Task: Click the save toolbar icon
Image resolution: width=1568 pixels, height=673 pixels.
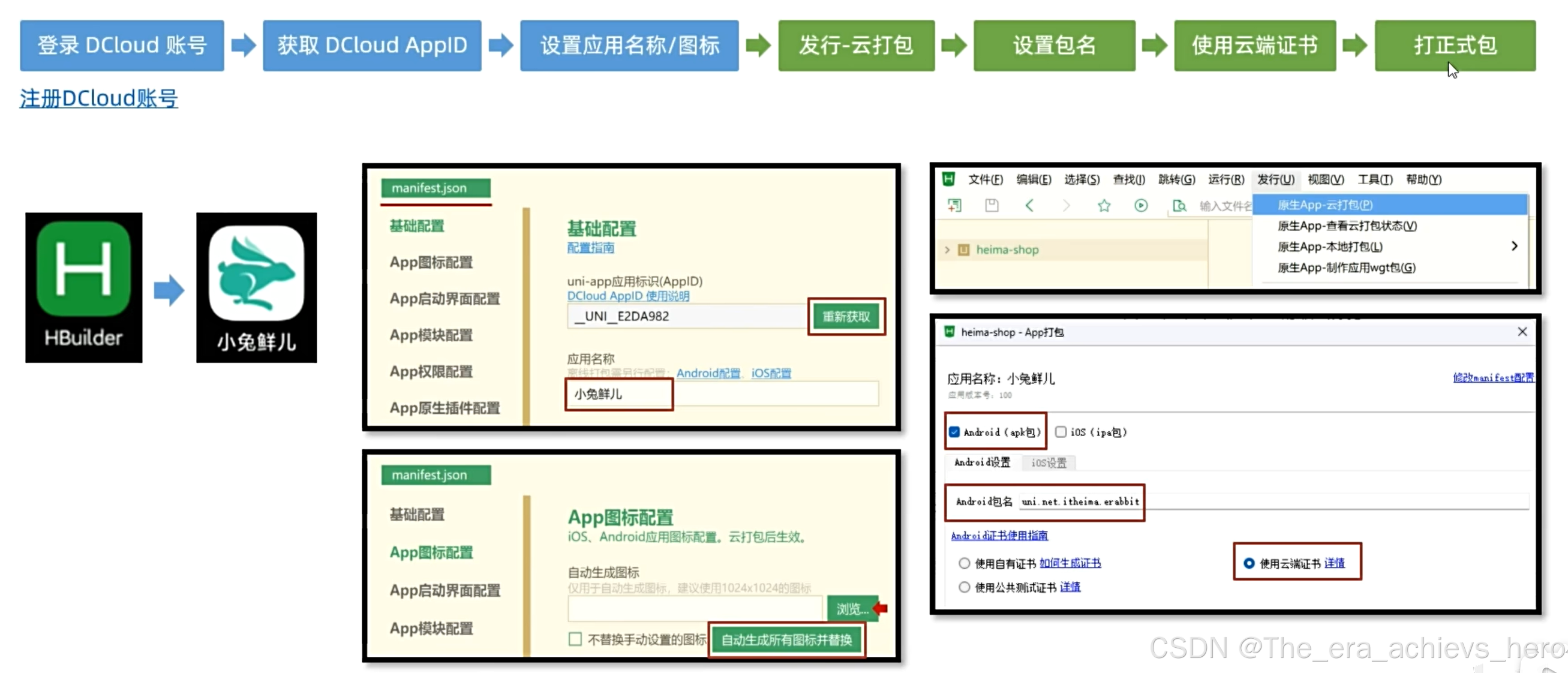Action: coord(992,206)
